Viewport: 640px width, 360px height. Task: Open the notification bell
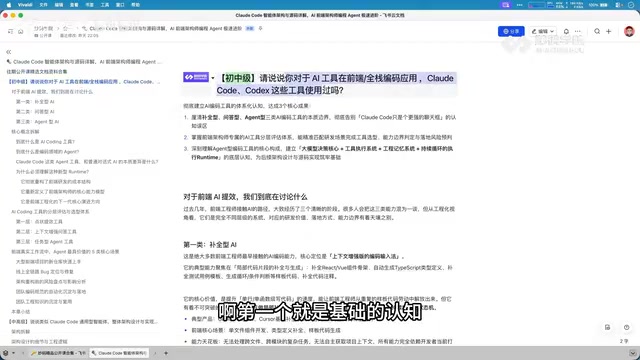[566, 31]
